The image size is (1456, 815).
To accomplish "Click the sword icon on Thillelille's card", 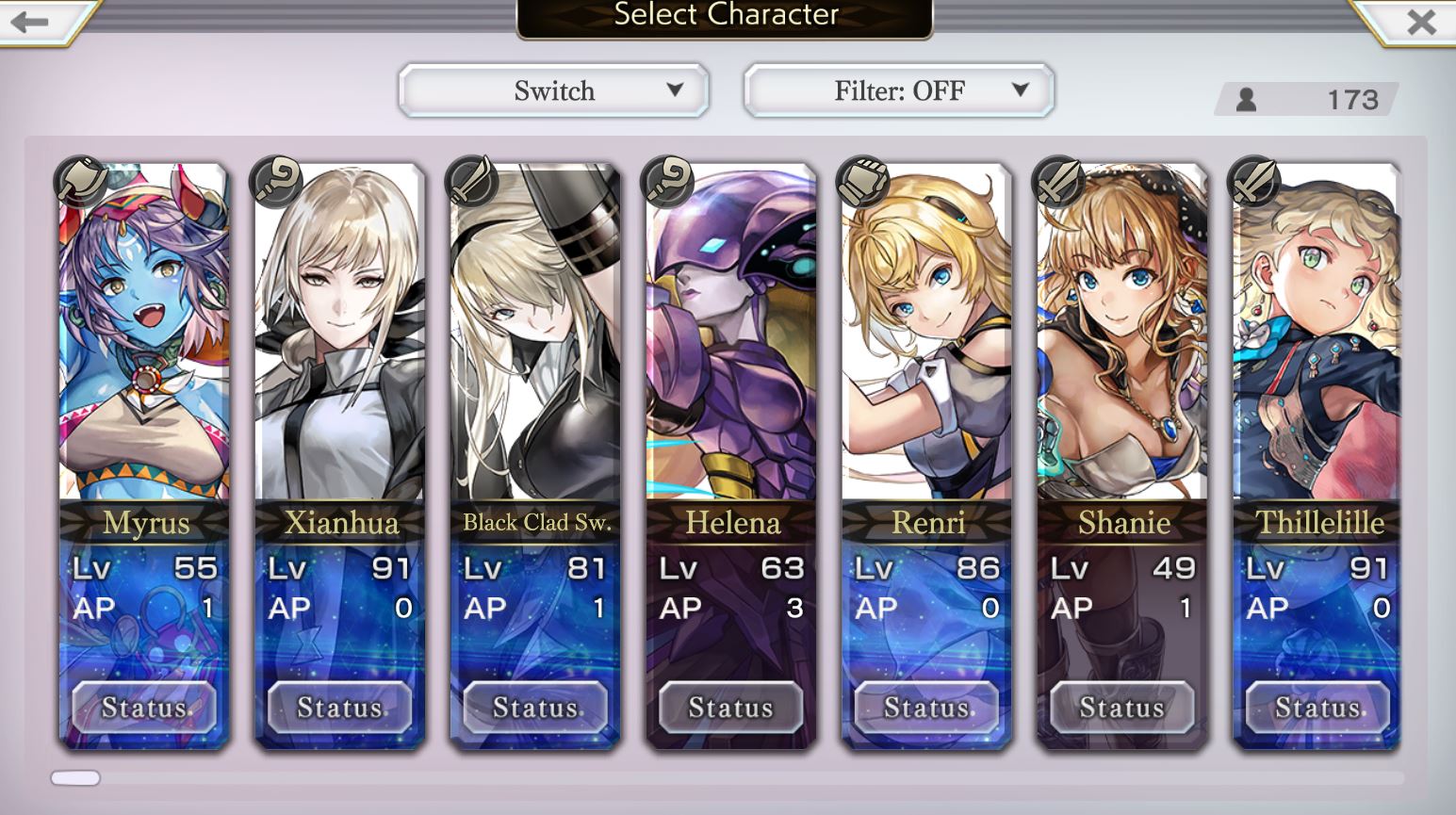I will pos(1253,181).
